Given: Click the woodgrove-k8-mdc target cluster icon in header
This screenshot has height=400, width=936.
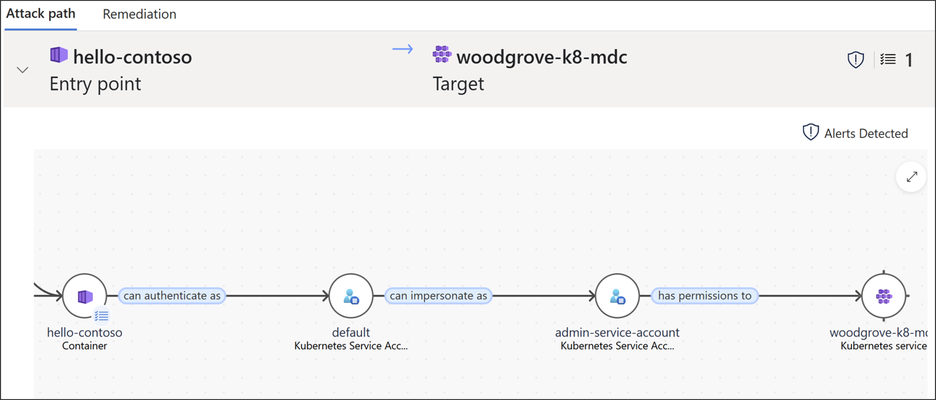Looking at the screenshot, I should click(x=442, y=55).
